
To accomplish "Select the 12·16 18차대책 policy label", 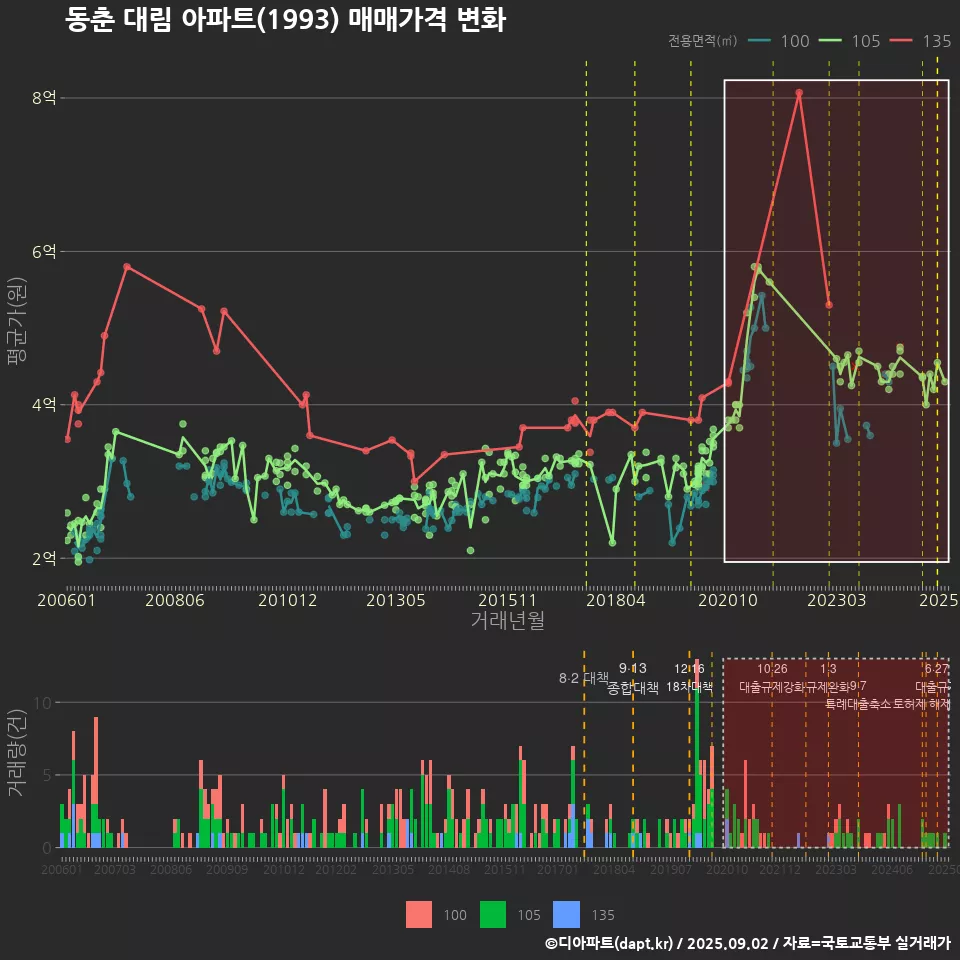I will coord(689,678).
